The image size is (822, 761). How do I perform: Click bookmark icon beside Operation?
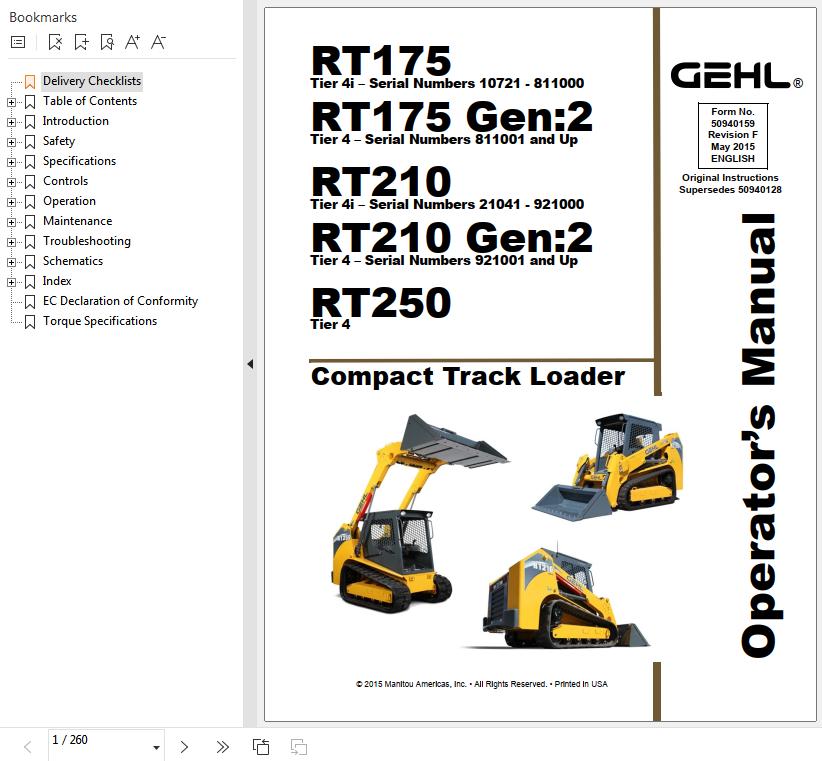tap(30, 202)
